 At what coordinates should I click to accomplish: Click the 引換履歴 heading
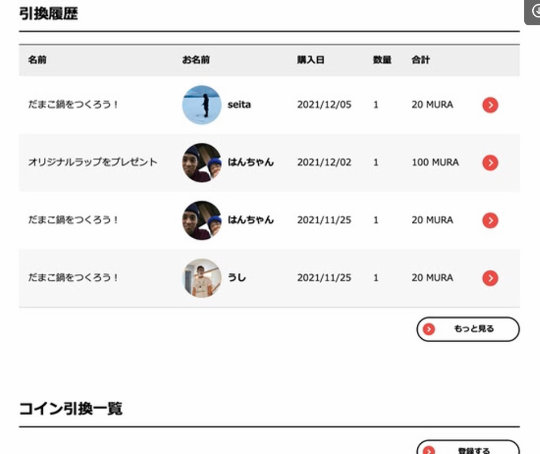tap(49, 14)
